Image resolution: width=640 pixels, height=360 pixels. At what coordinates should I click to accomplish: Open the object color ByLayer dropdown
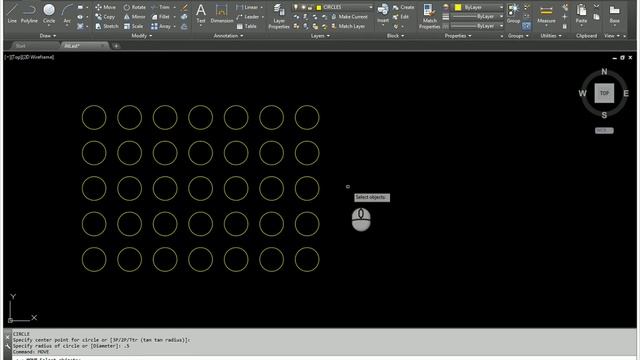(x=501, y=7)
